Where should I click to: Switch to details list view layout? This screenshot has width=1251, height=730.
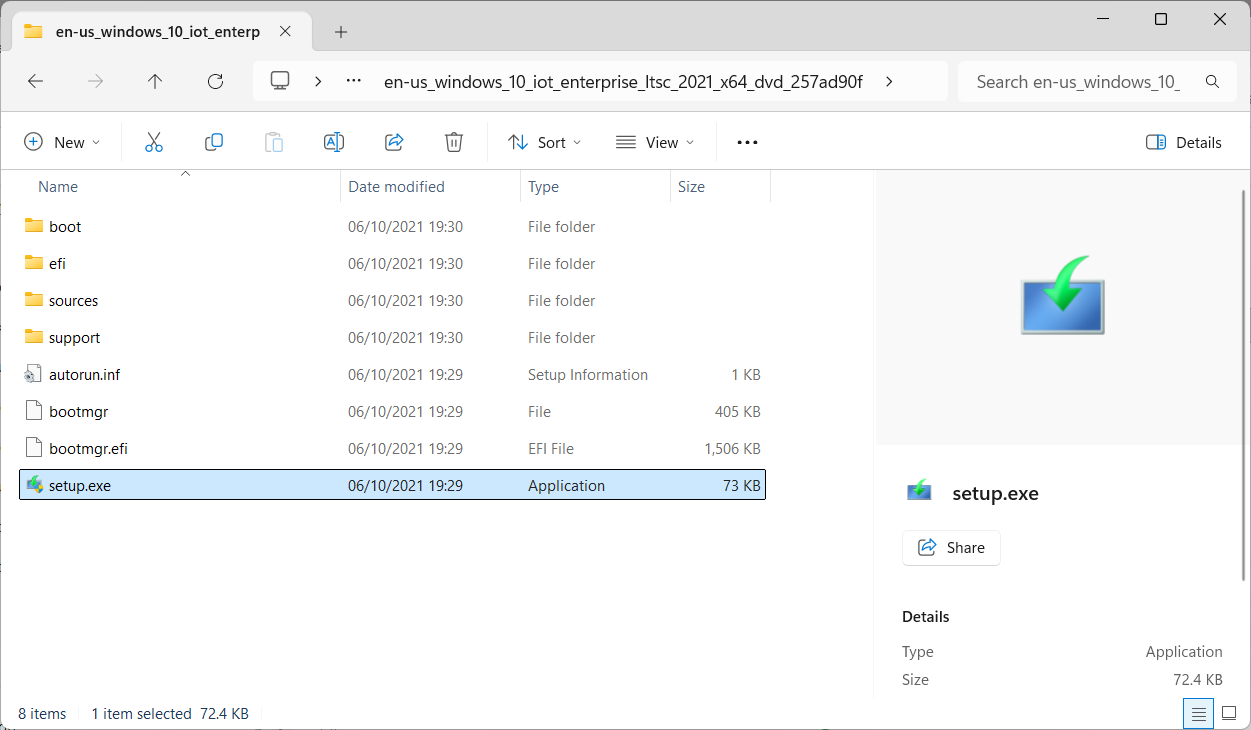[1198, 714]
